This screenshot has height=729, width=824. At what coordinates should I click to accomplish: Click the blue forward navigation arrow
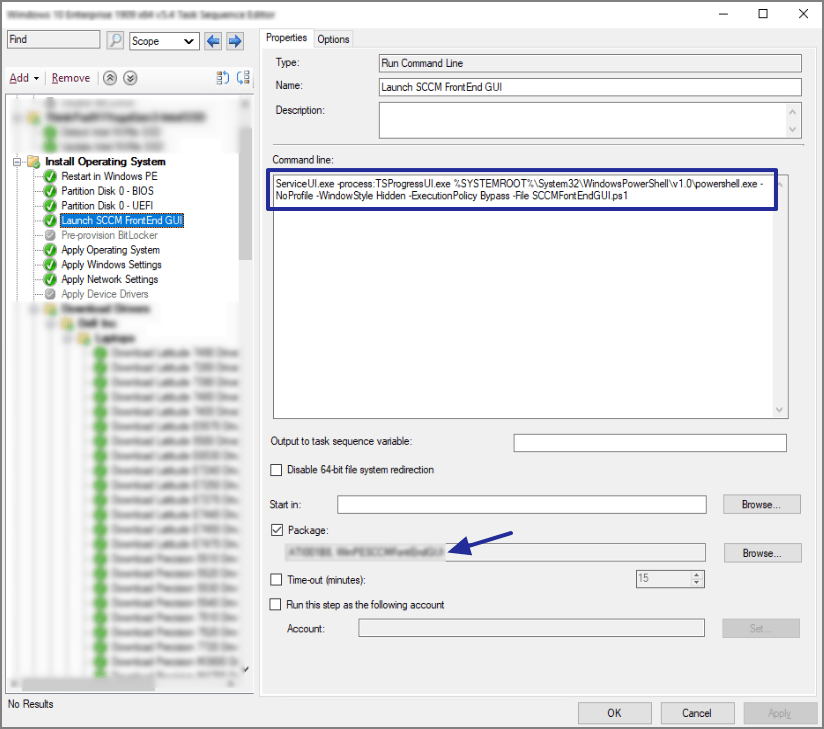tap(233, 40)
